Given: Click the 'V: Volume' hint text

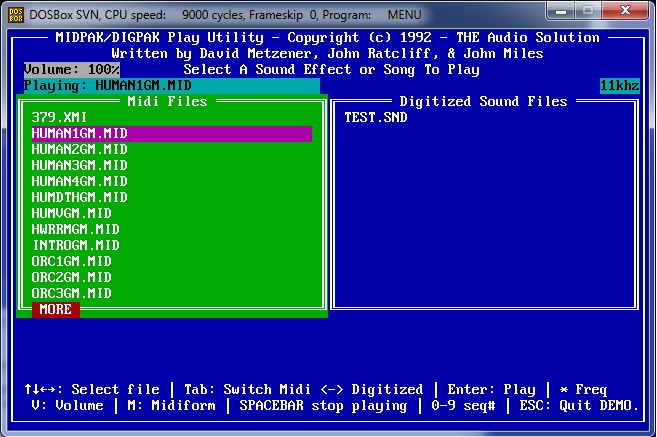Looking at the screenshot, I should [x=67, y=406].
